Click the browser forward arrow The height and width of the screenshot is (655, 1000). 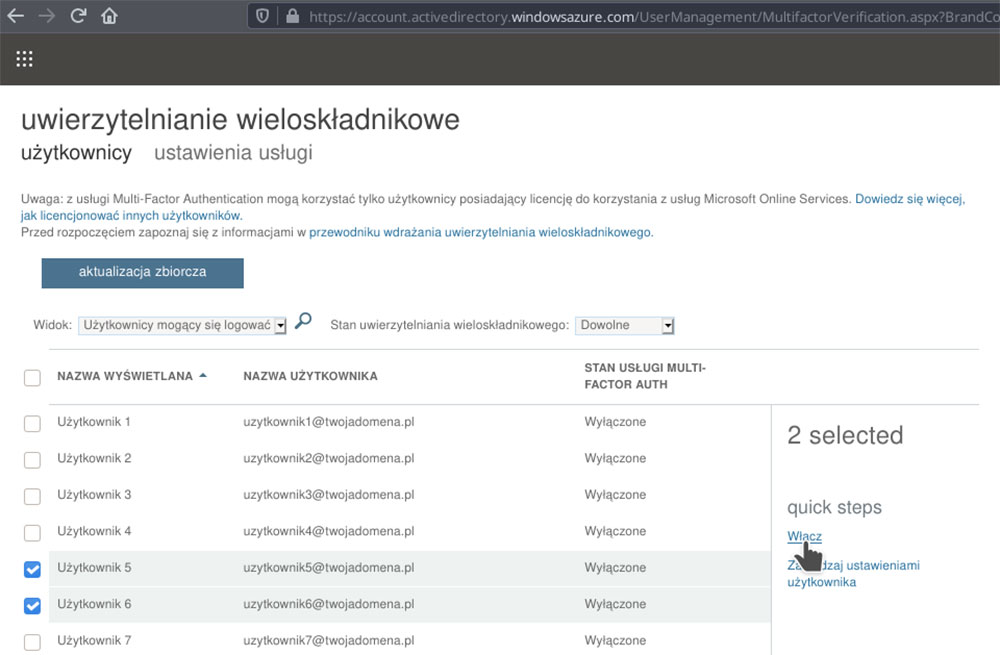coord(46,16)
